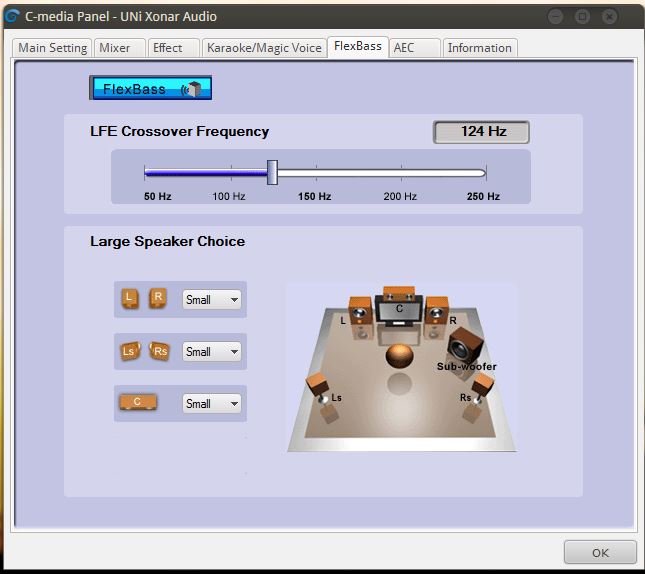This screenshot has width=645, height=574.
Task: Click the 100 Hz slider label
Action: 229,196
